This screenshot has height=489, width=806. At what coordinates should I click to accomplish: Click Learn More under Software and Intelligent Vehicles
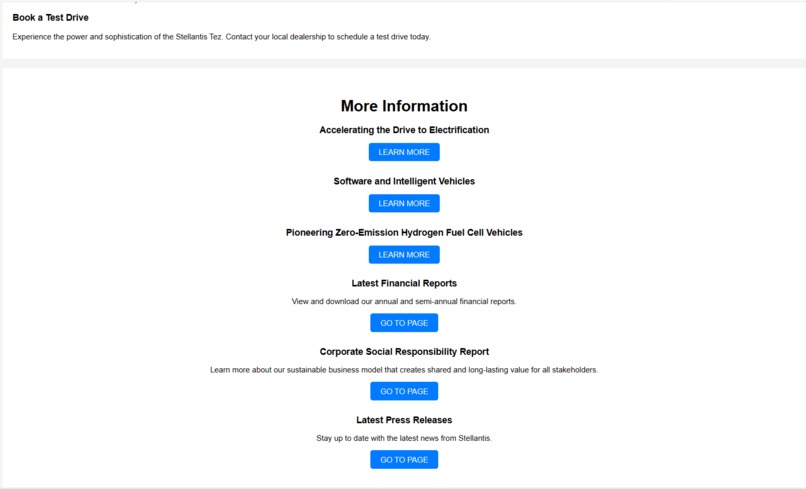404,203
